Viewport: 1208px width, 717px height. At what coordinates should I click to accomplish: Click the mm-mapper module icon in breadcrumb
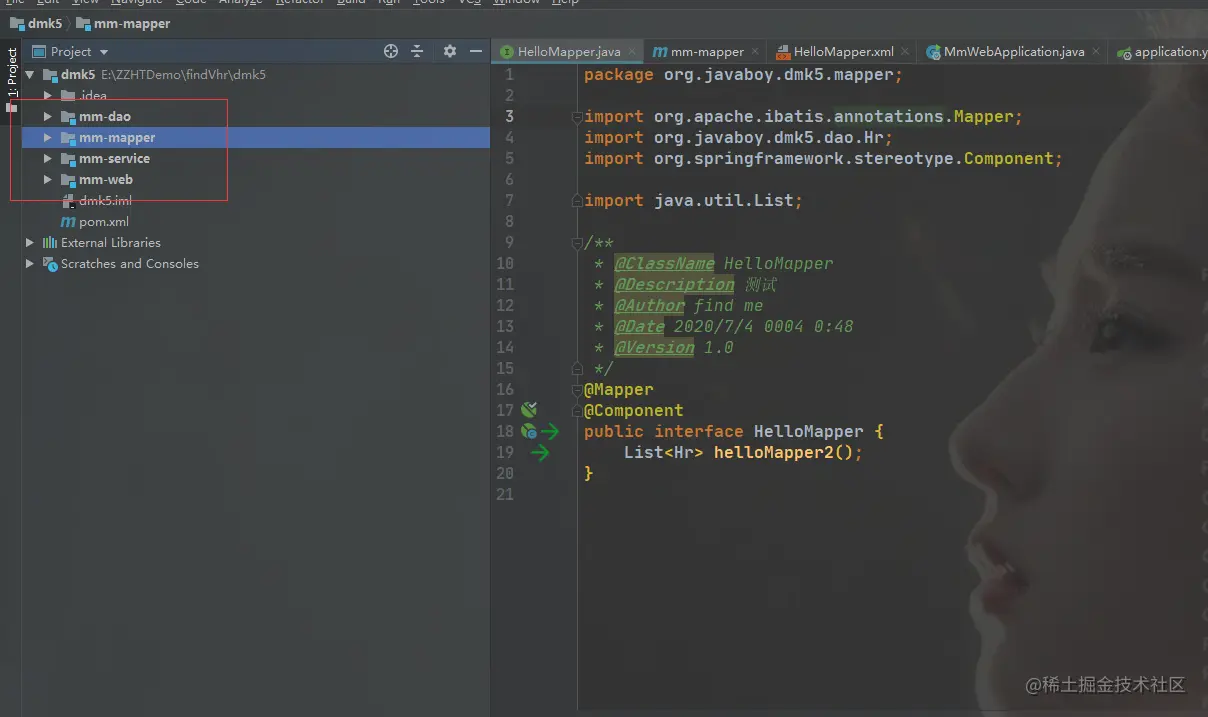83,23
